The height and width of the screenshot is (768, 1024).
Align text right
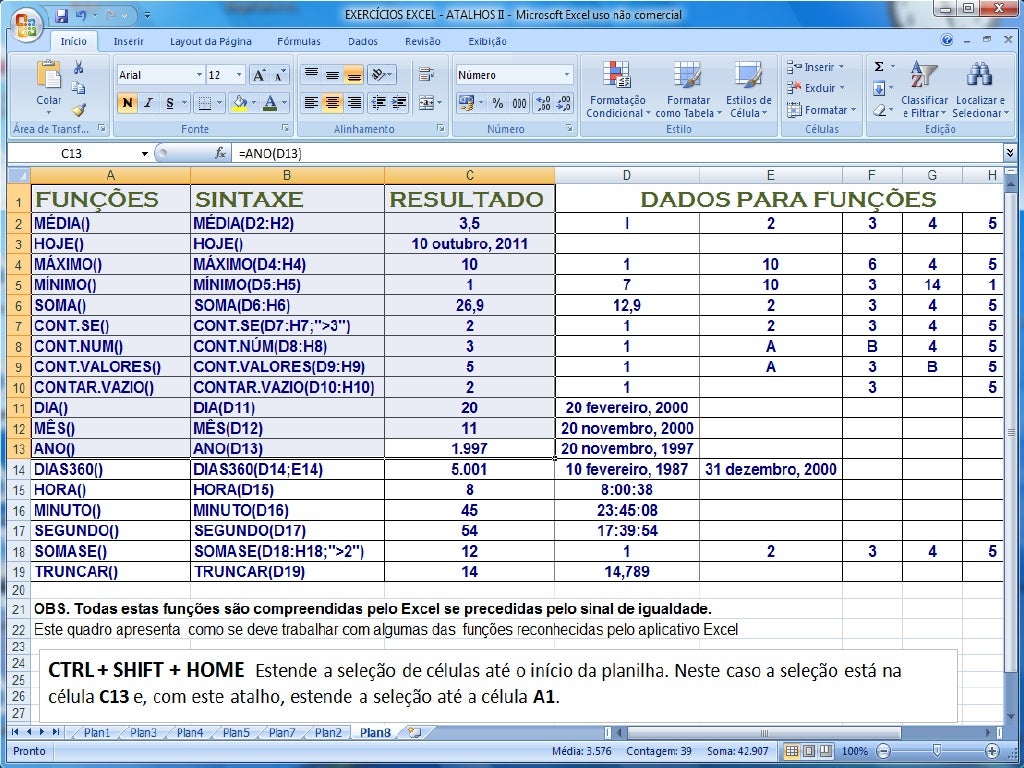[353, 103]
